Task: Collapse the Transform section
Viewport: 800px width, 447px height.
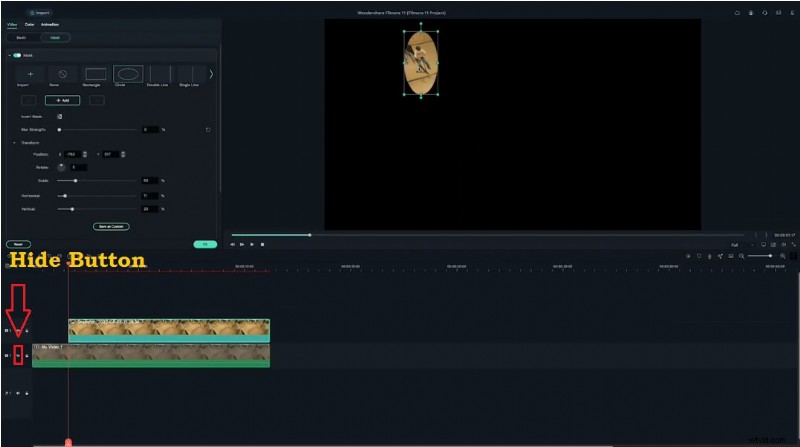Action: point(14,142)
